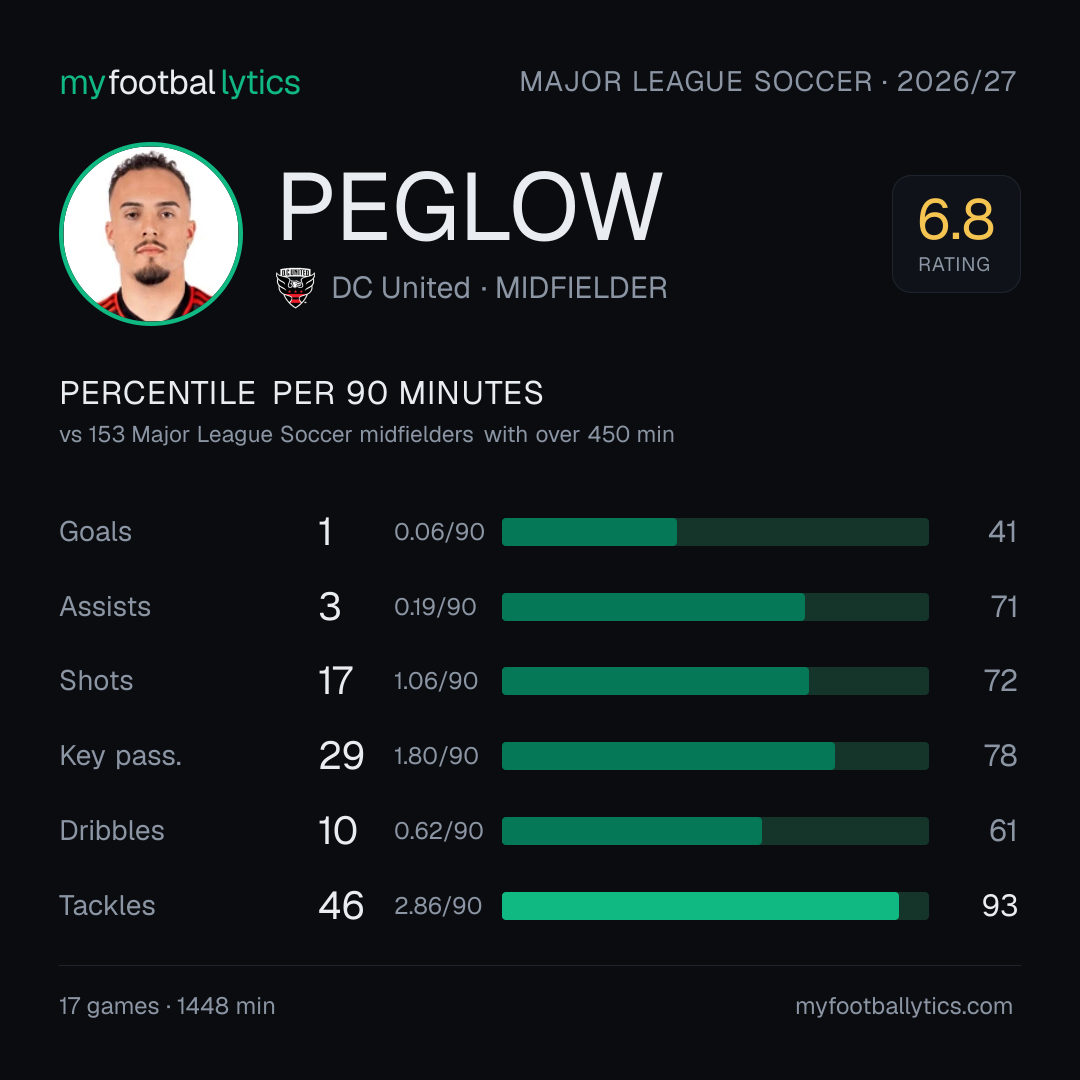Open the myfootballytics.com link
Image resolution: width=1080 pixels, height=1080 pixels.
tap(904, 1006)
